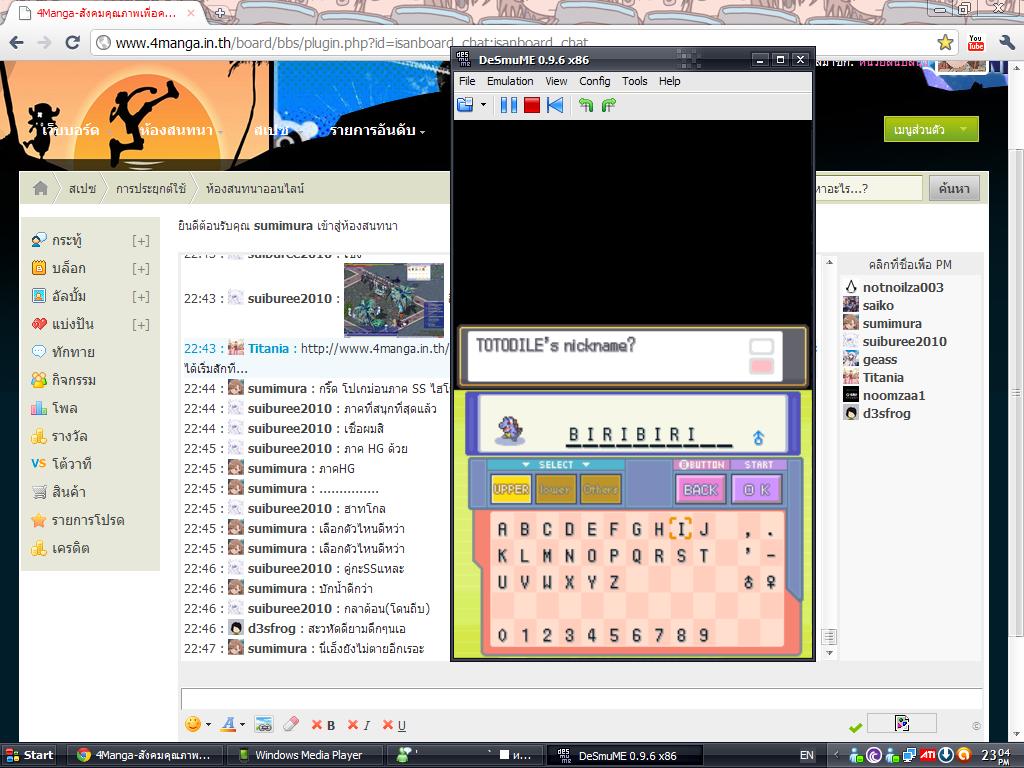Open DeSmuME Config menu
1024x768 pixels.
click(594, 81)
